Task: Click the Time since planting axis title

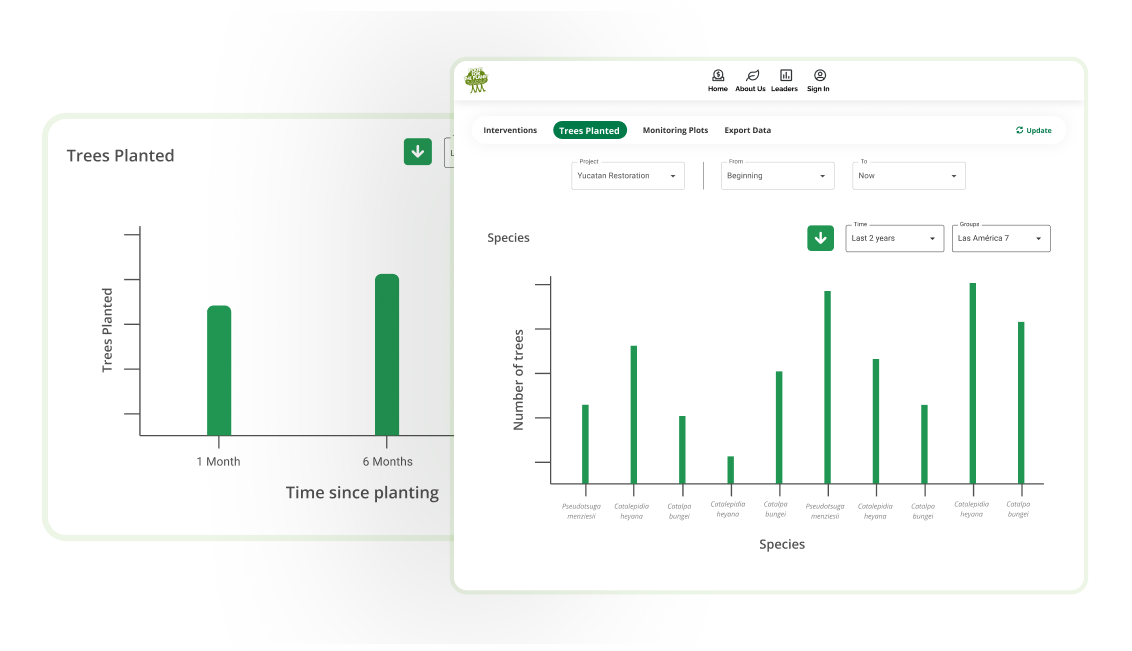Action: [362, 493]
